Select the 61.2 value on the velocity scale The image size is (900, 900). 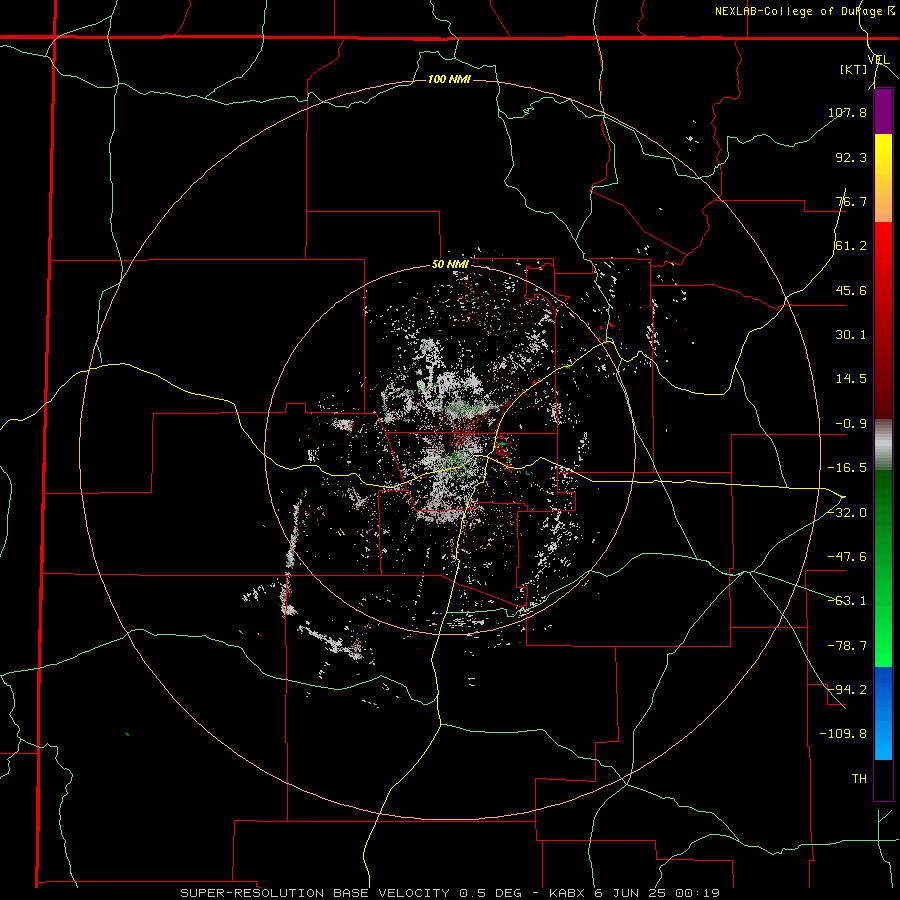(x=851, y=246)
